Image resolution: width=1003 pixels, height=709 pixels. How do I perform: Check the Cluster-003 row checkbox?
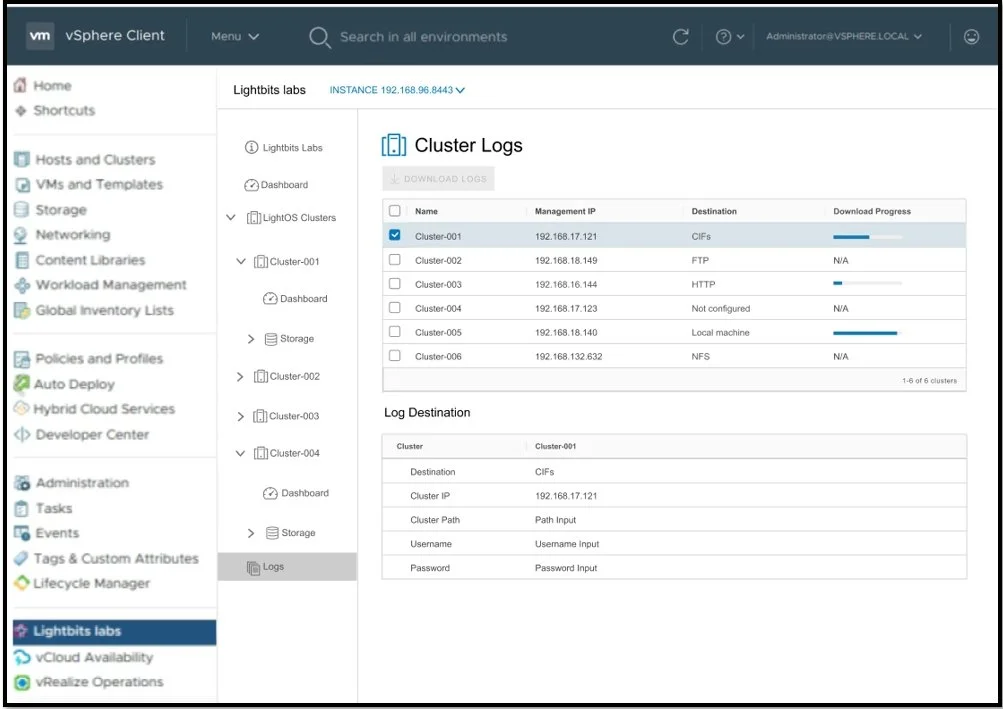point(395,283)
